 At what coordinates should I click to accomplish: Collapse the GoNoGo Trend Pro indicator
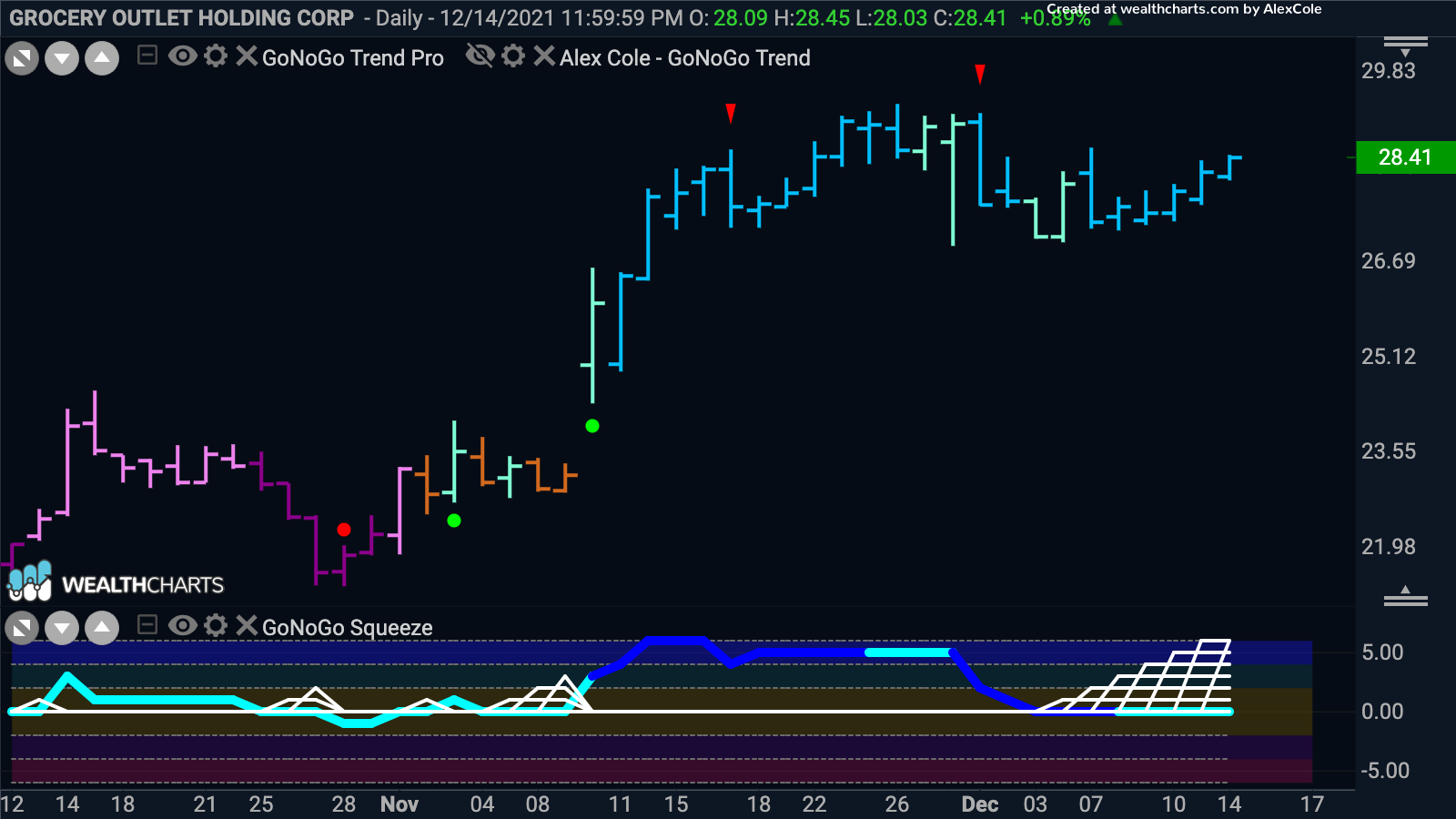click(x=147, y=56)
